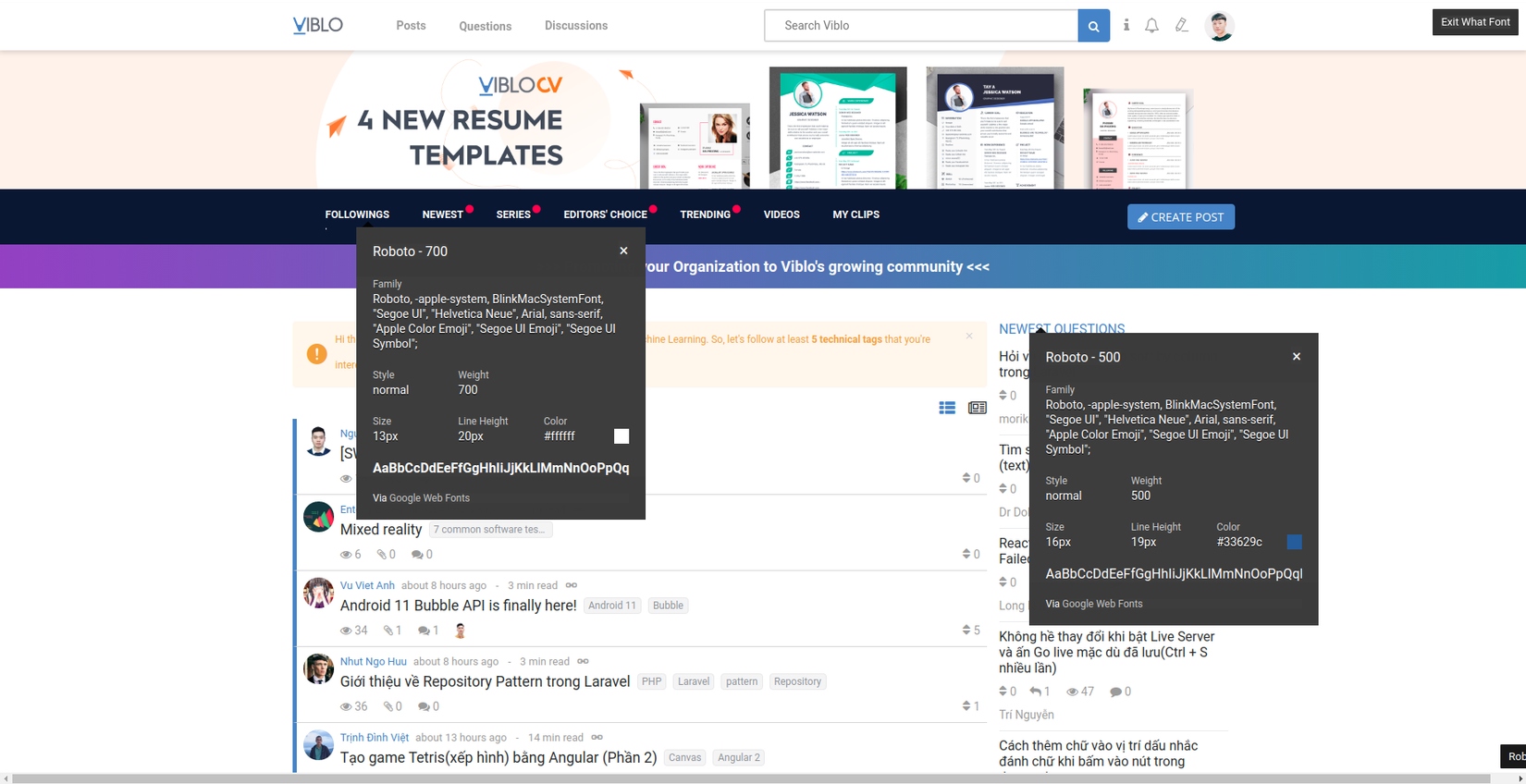The height and width of the screenshot is (784, 1526).
Task: Click the clips icon under Mixed reality
Action: click(x=381, y=555)
